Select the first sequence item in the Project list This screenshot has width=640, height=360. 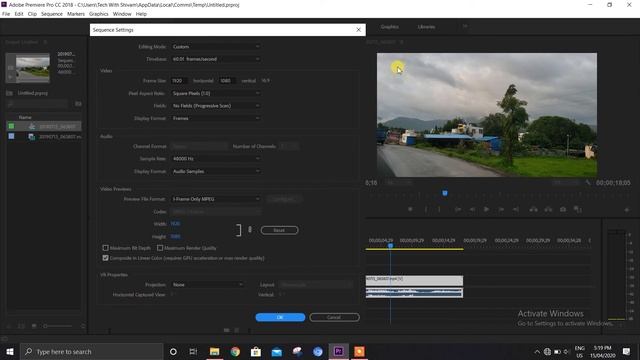tap(44, 126)
